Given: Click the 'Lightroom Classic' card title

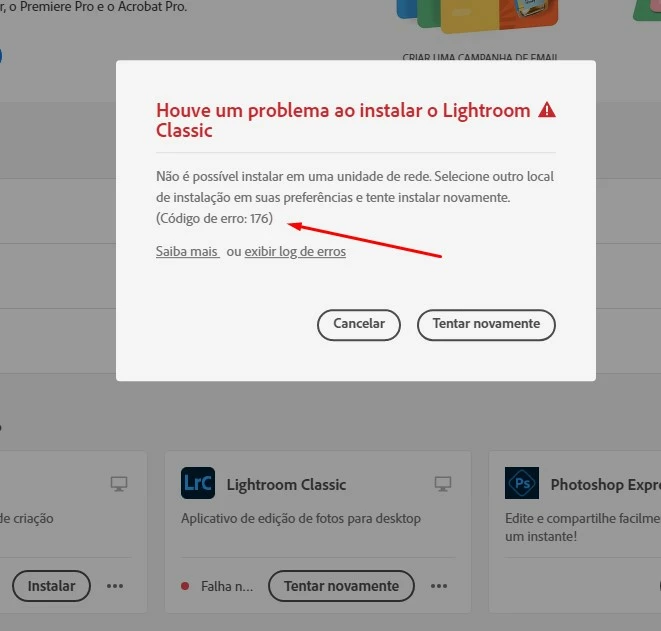Looking at the screenshot, I should click(x=286, y=485).
